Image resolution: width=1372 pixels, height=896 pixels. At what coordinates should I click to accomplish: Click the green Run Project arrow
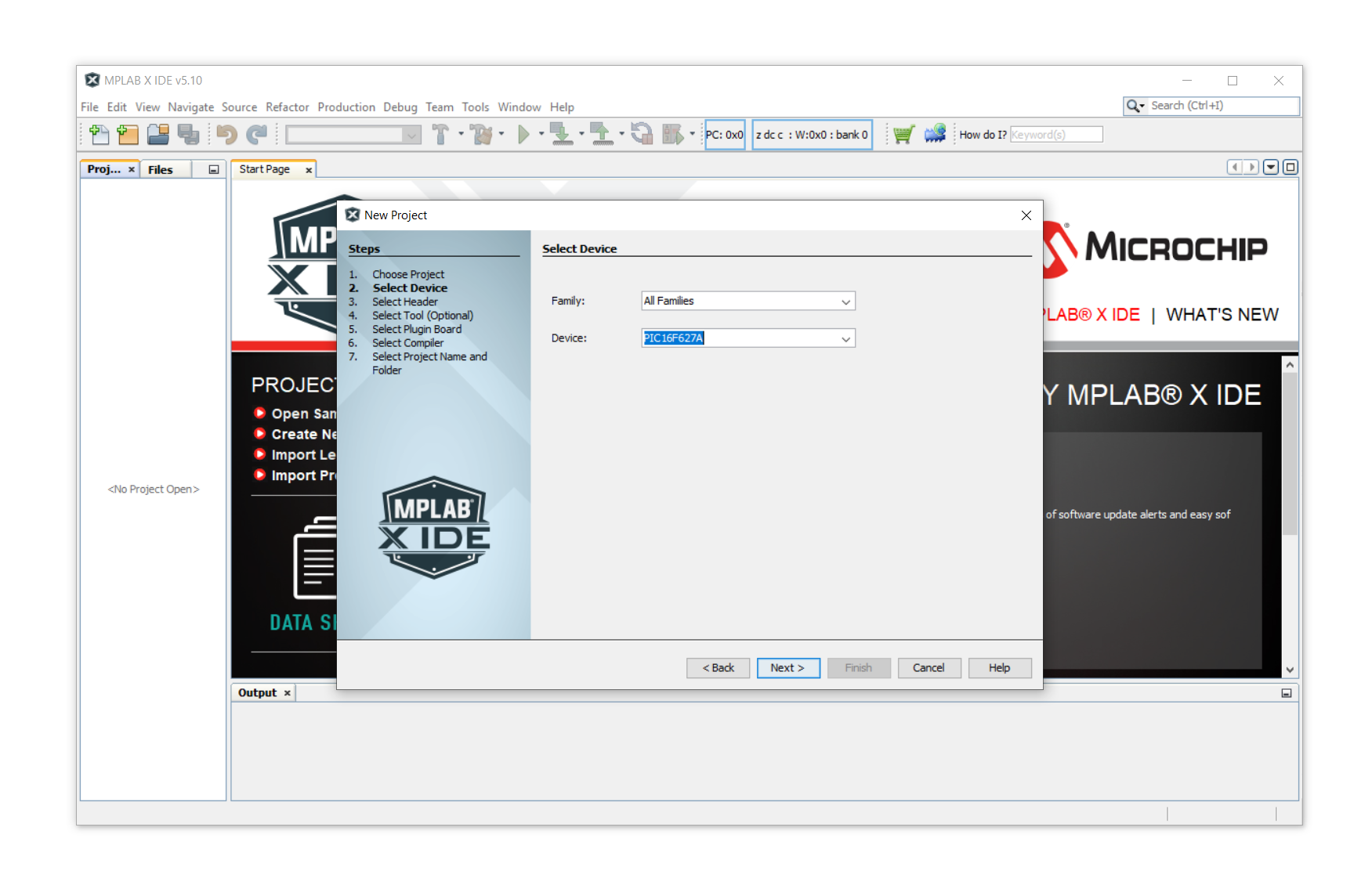pyautogui.click(x=523, y=135)
